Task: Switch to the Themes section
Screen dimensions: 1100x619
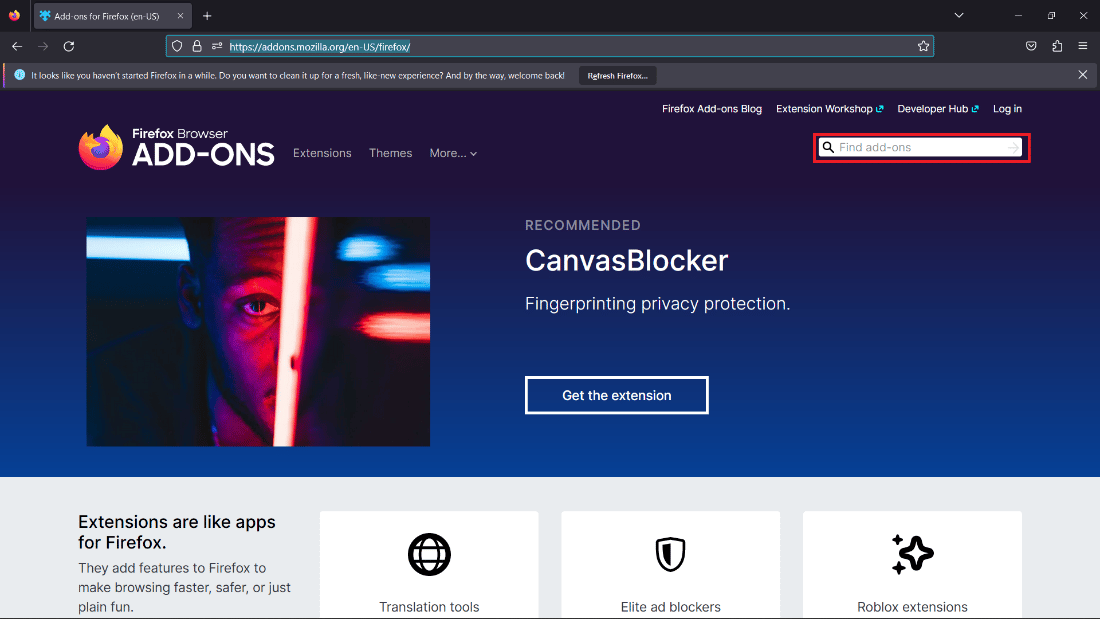Action: pyautogui.click(x=390, y=153)
